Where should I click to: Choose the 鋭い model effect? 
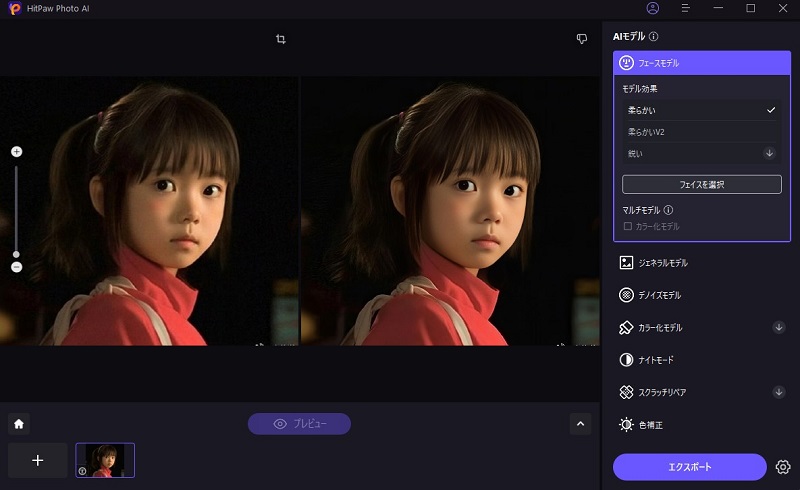[x=702, y=153]
